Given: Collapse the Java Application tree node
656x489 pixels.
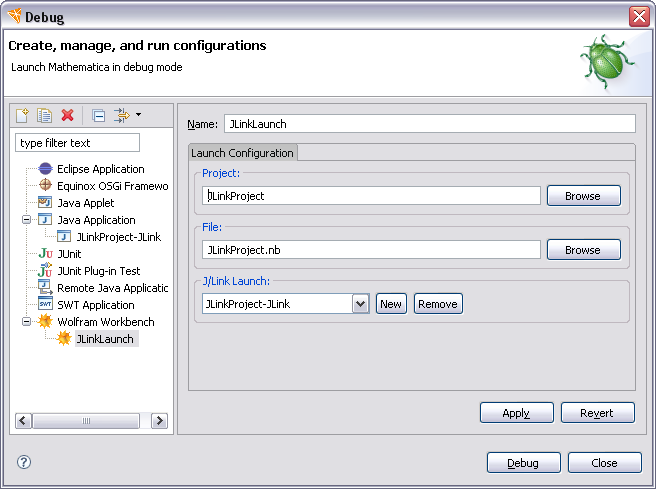Looking at the screenshot, I should point(26,220).
